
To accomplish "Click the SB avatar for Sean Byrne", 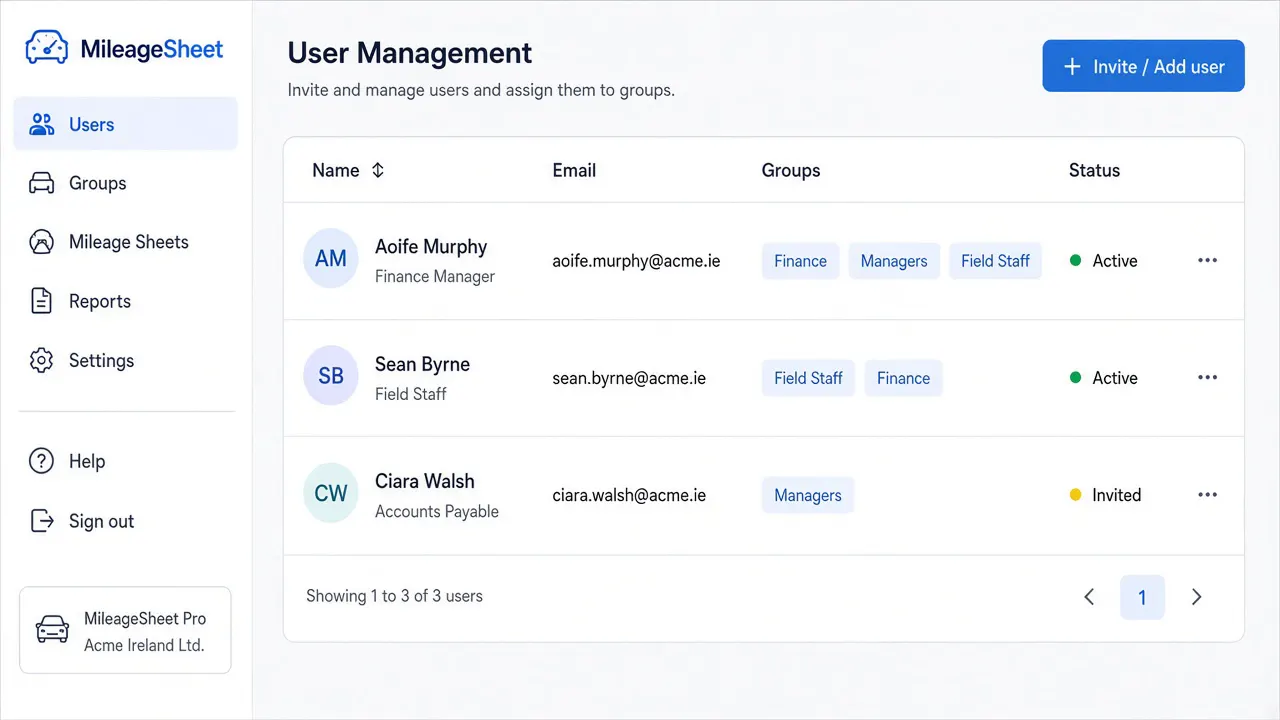I will pos(331,376).
